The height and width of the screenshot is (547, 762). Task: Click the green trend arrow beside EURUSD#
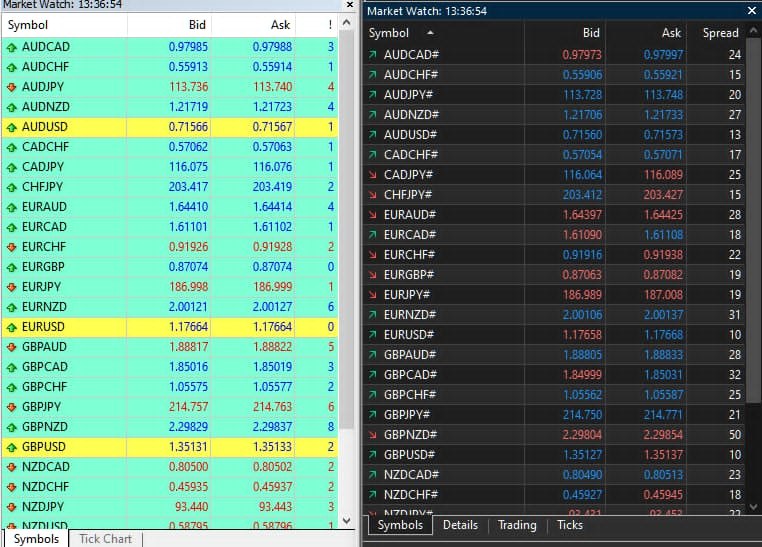(x=373, y=335)
